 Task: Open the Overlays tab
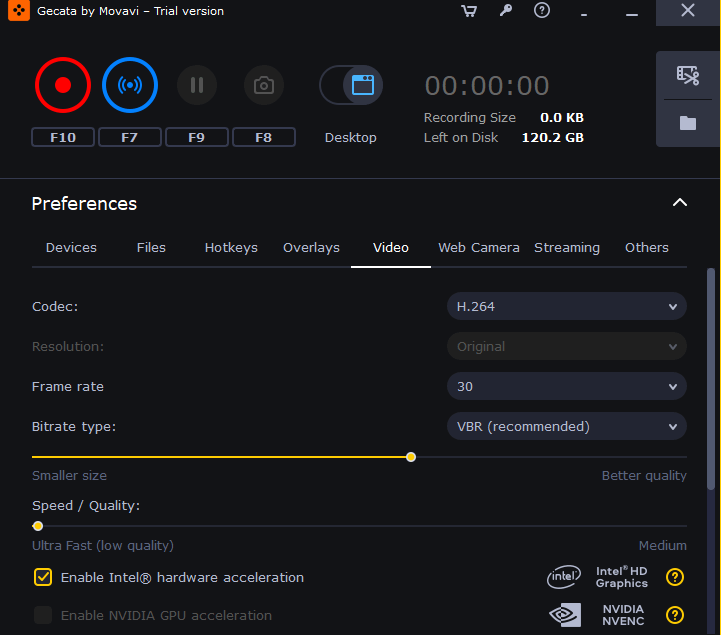click(311, 248)
